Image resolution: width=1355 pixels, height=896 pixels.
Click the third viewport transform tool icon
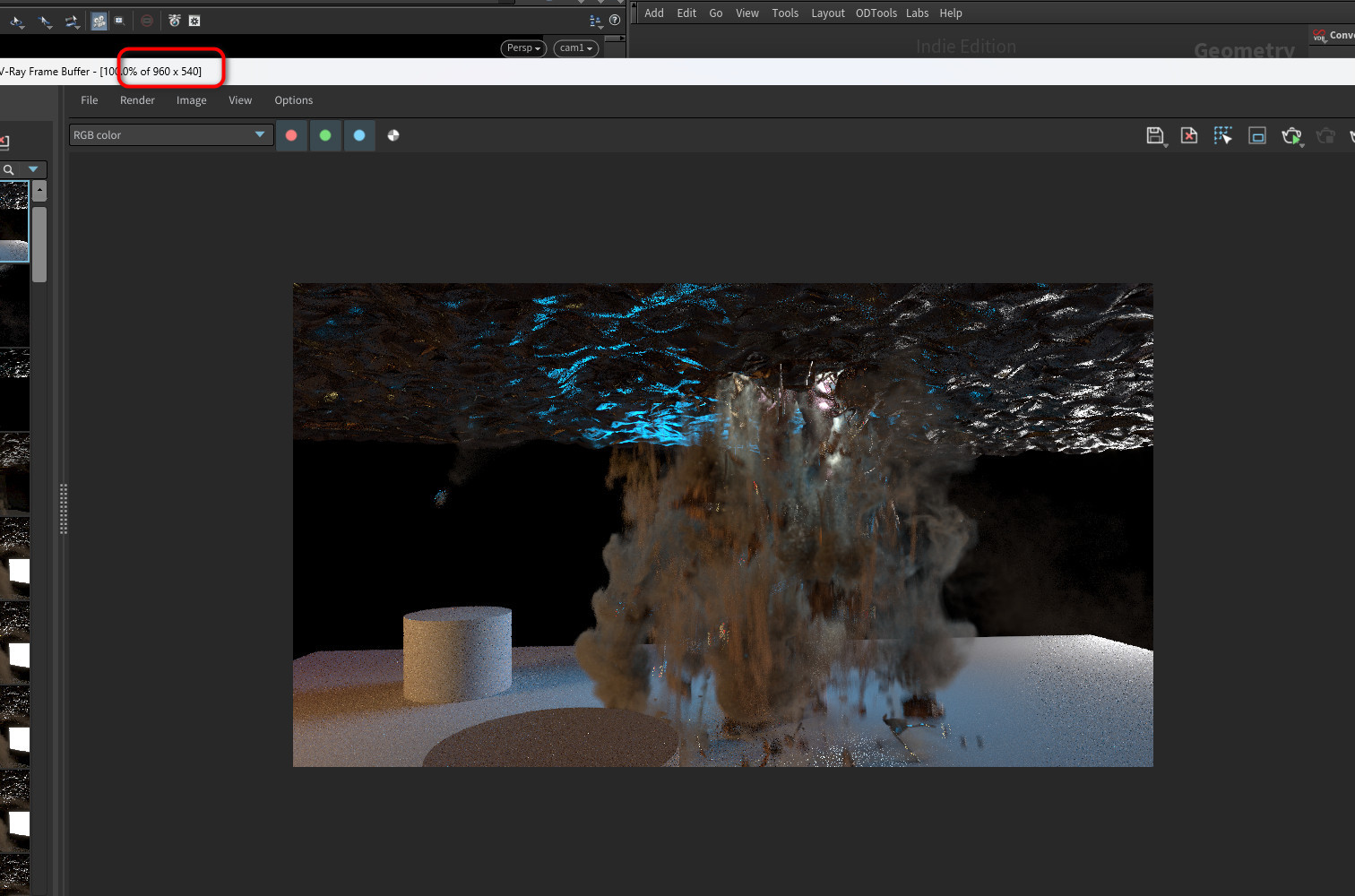click(x=72, y=21)
